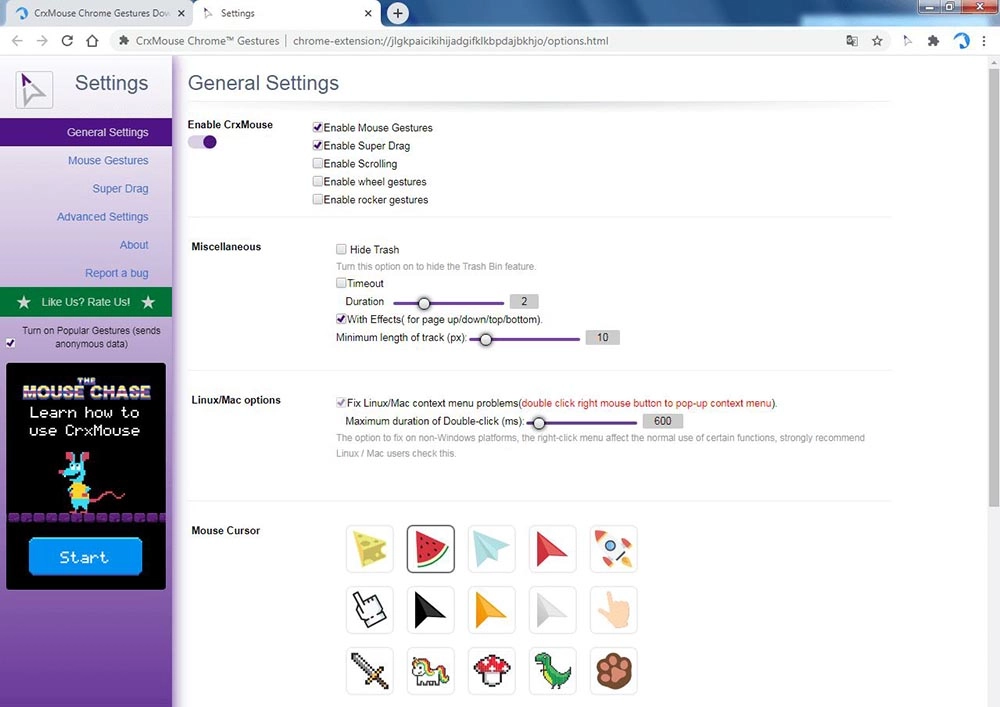Go to the browser home page icon
The height and width of the screenshot is (707, 1000).
[x=92, y=41]
